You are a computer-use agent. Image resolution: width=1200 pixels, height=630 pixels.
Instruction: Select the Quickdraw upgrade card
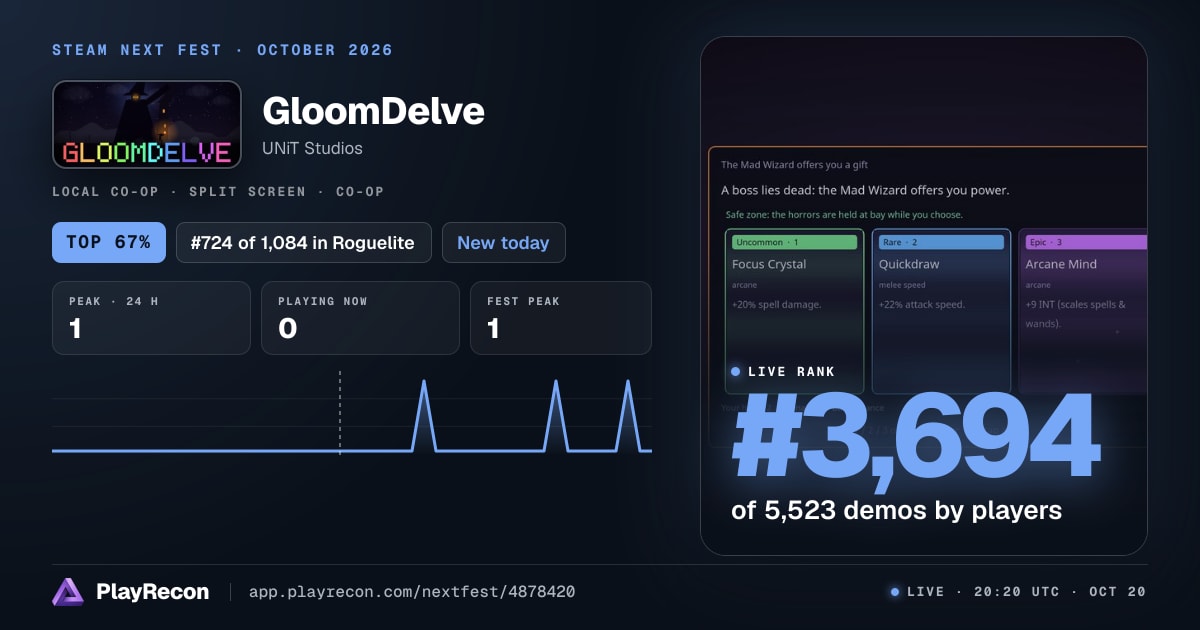[941, 311]
